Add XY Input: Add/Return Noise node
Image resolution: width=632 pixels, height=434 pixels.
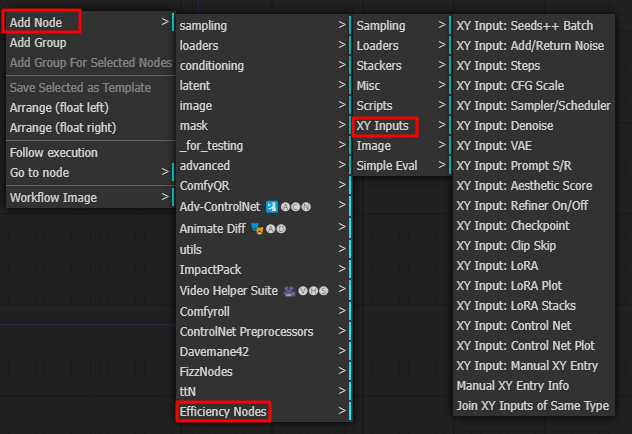point(534,46)
